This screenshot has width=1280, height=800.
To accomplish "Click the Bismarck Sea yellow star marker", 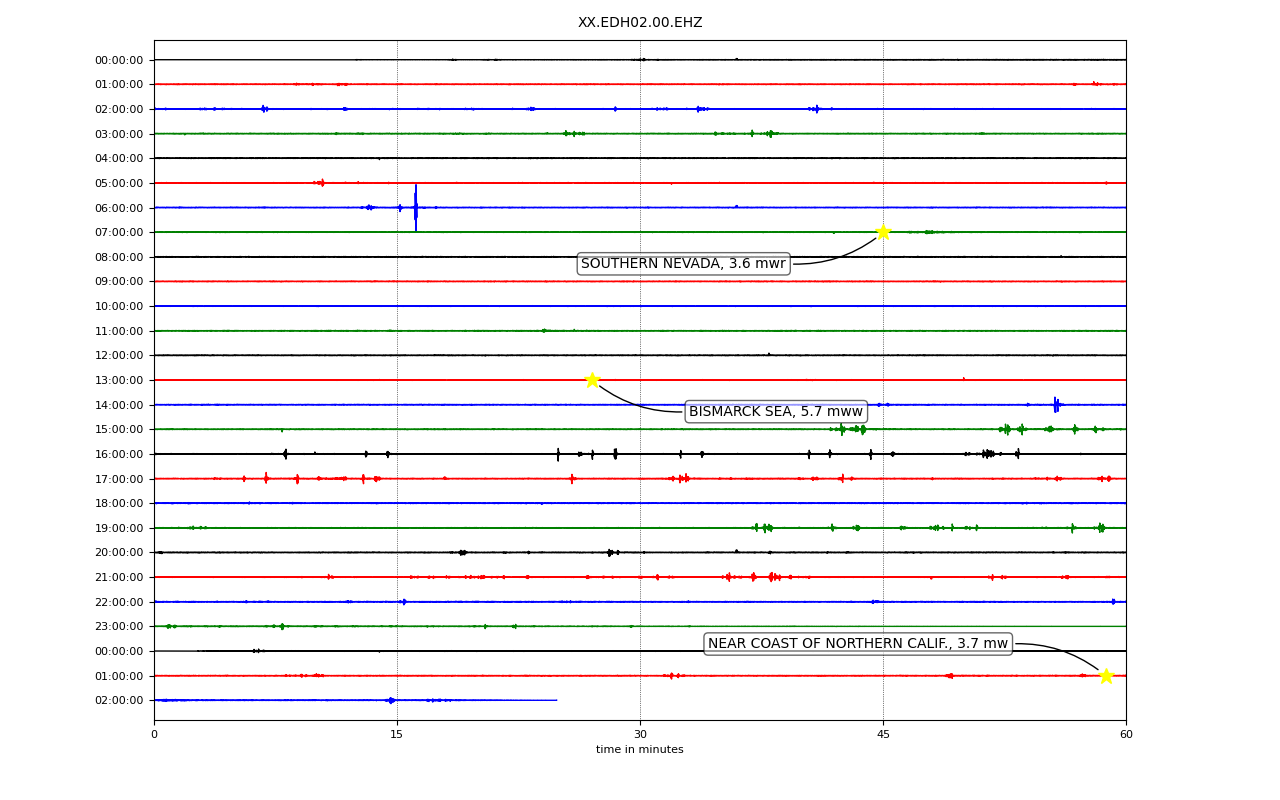I will tap(592, 380).
